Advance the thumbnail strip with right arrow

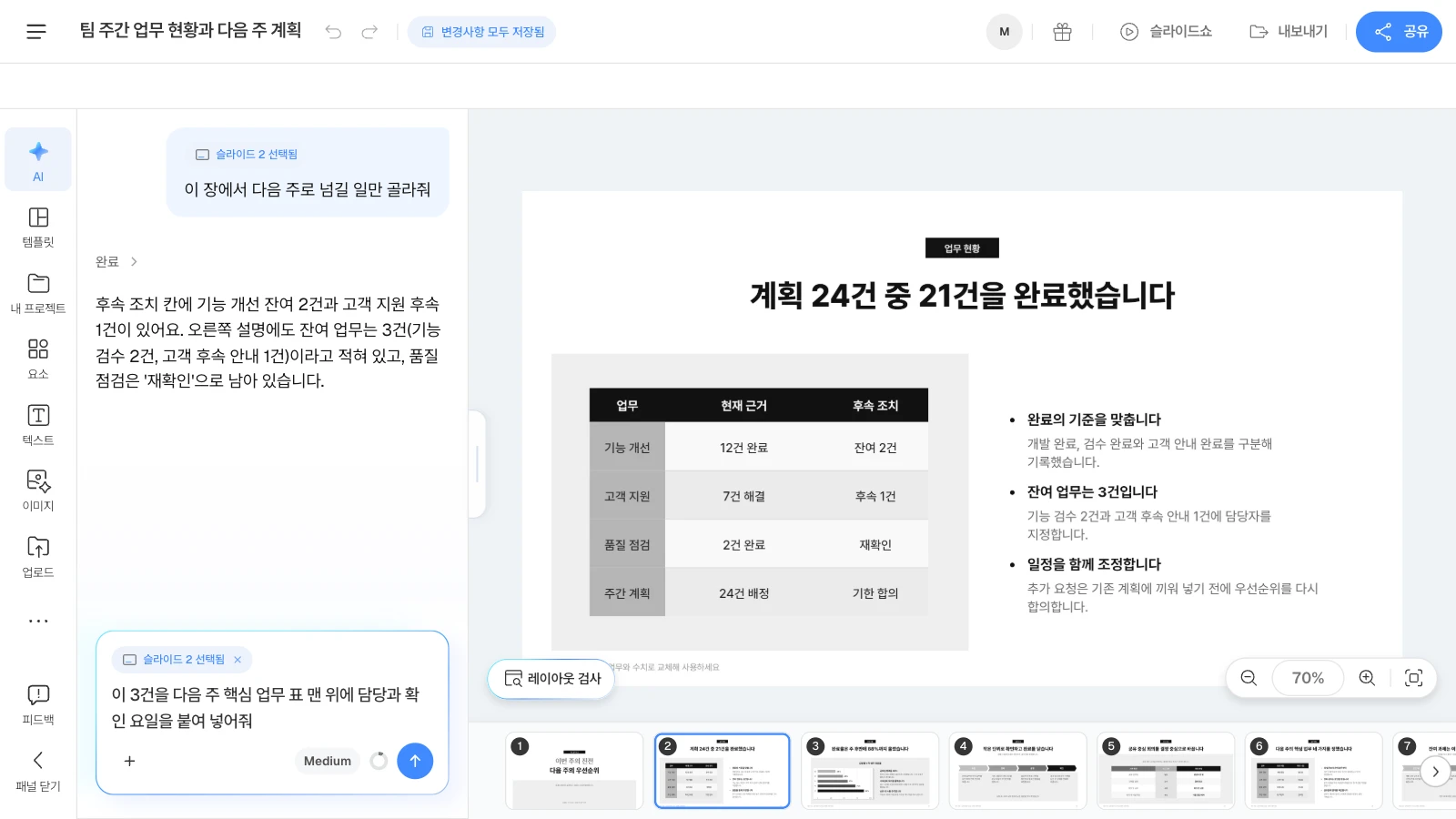point(1435,771)
